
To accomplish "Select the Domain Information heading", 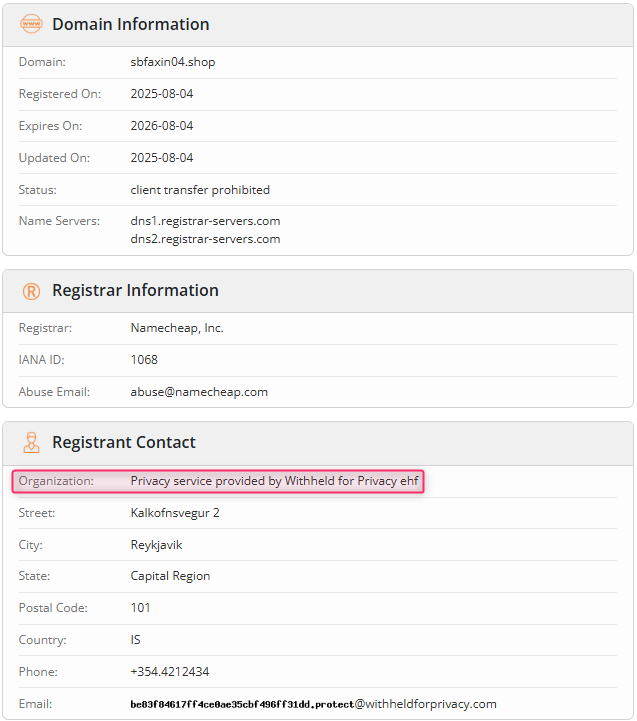I will 131,24.
